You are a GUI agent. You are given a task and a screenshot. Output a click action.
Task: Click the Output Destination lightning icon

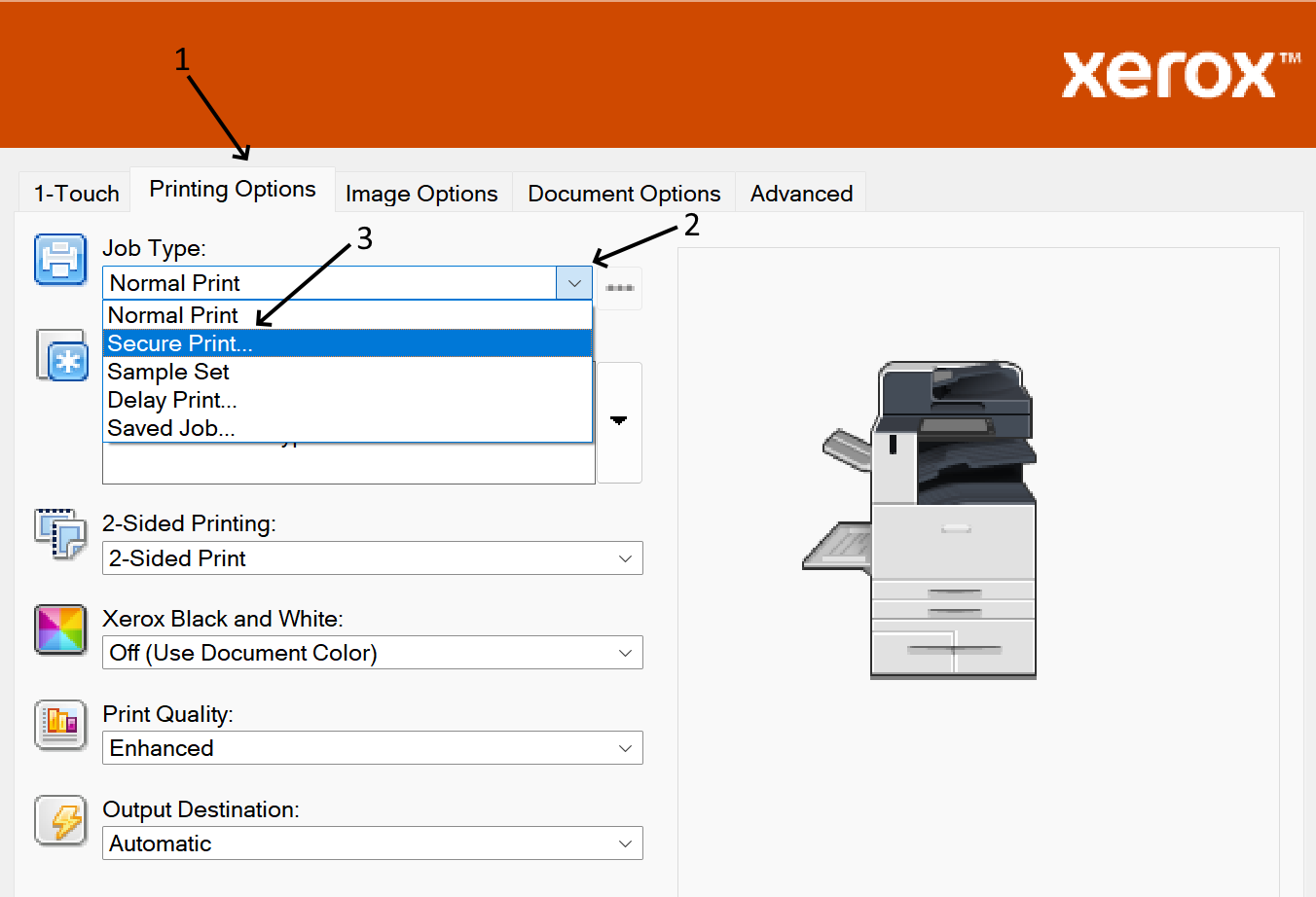60,820
